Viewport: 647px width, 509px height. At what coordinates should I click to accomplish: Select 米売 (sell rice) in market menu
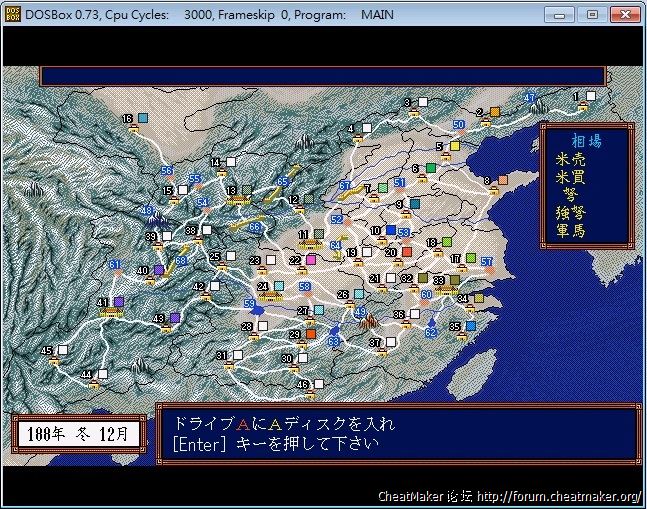point(571,159)
